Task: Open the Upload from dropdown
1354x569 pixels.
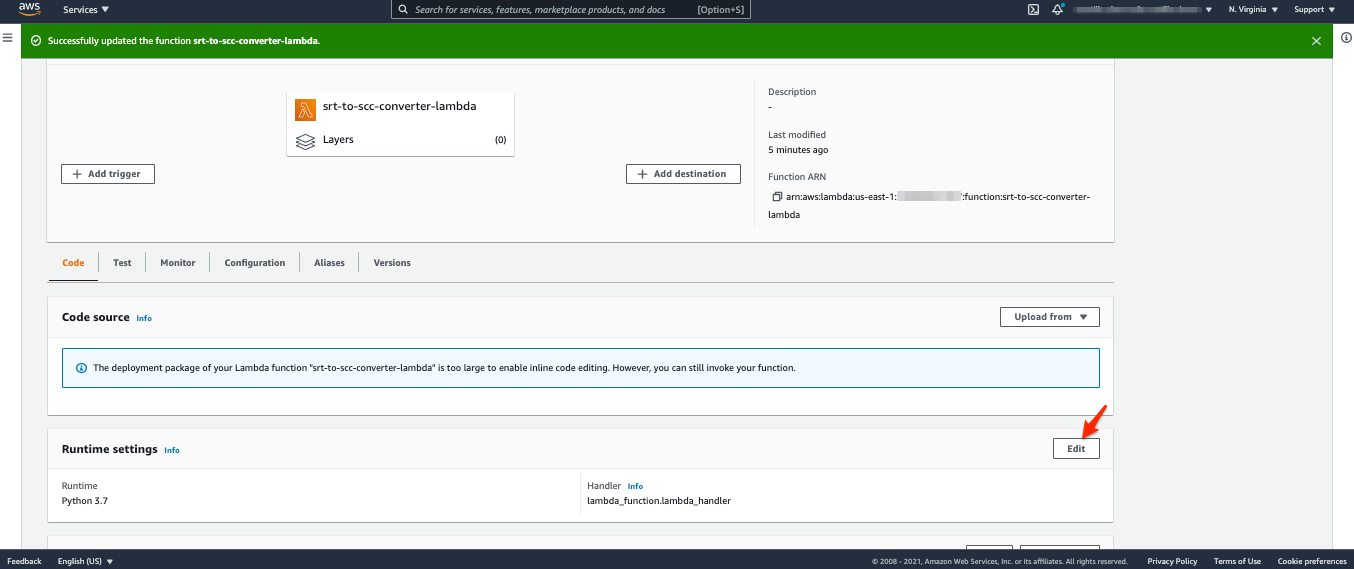Action: 1050,317
